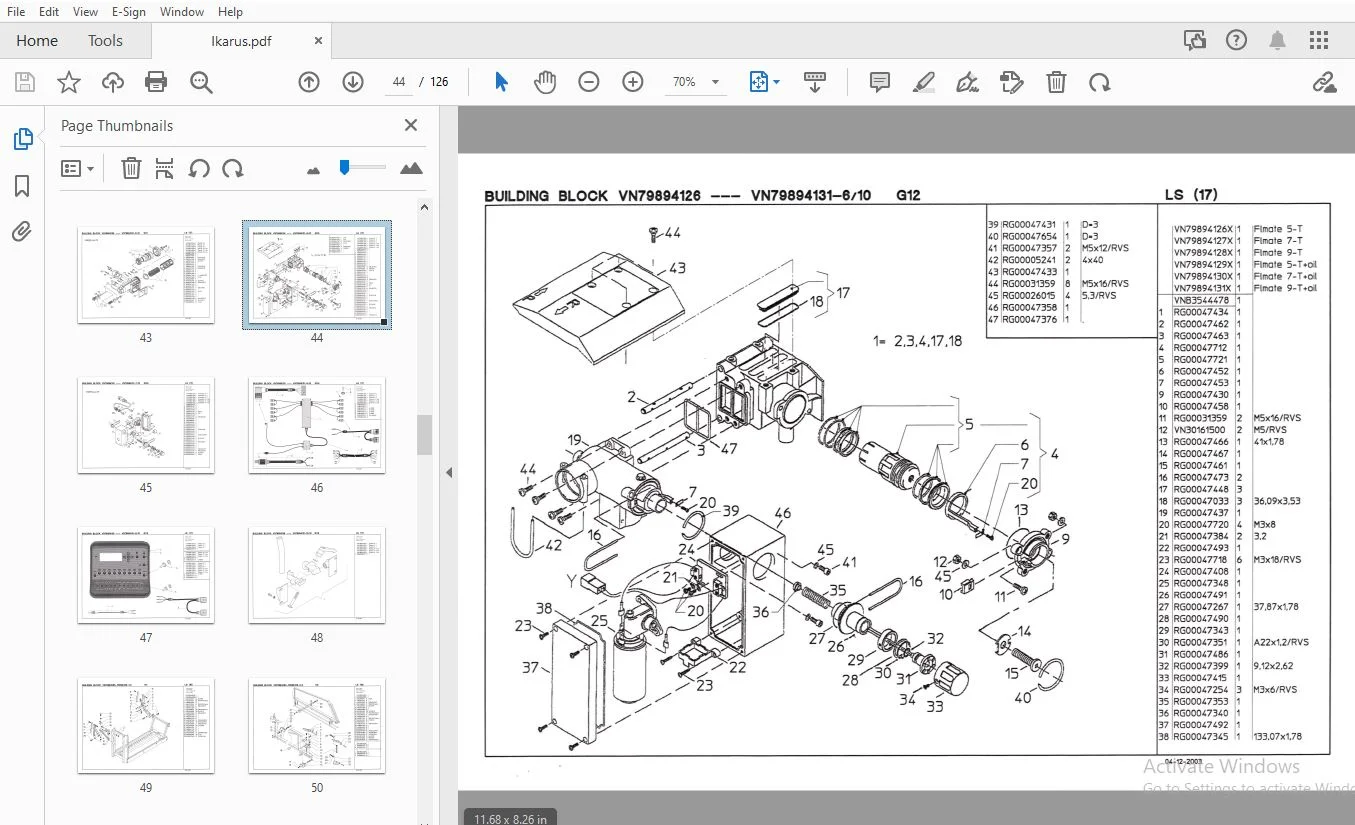Select the highlight text tool

(924, 82)
